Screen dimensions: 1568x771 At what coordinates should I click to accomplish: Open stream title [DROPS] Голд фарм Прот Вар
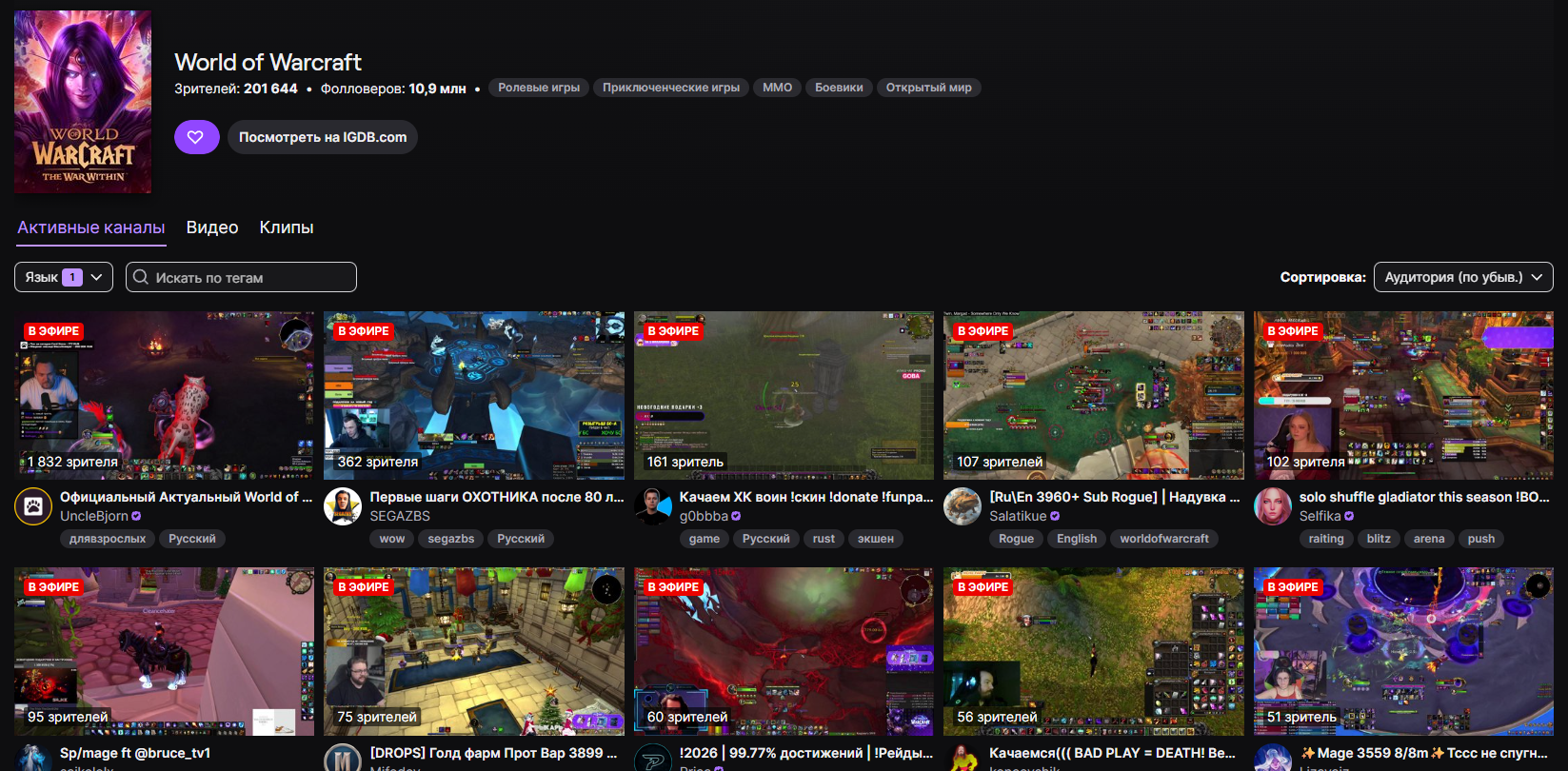click(493, 753)
